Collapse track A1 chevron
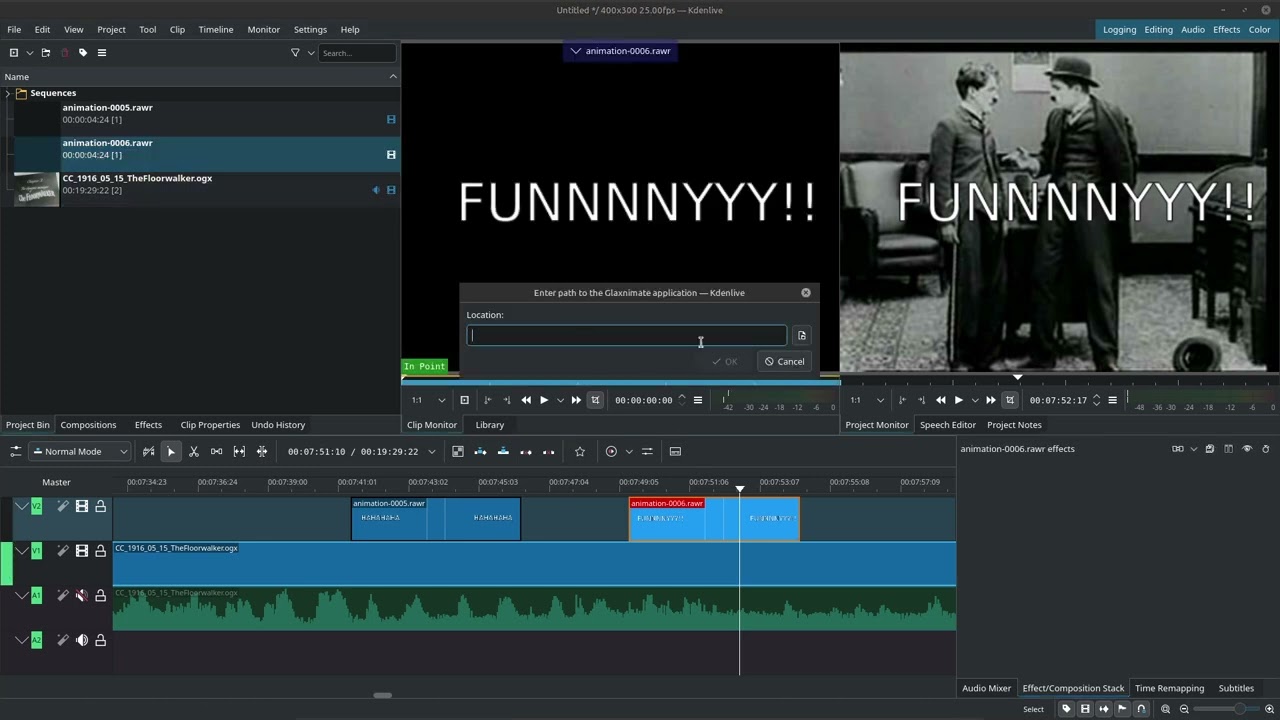Screen dimensions: 1280x720 pos(20,596)
